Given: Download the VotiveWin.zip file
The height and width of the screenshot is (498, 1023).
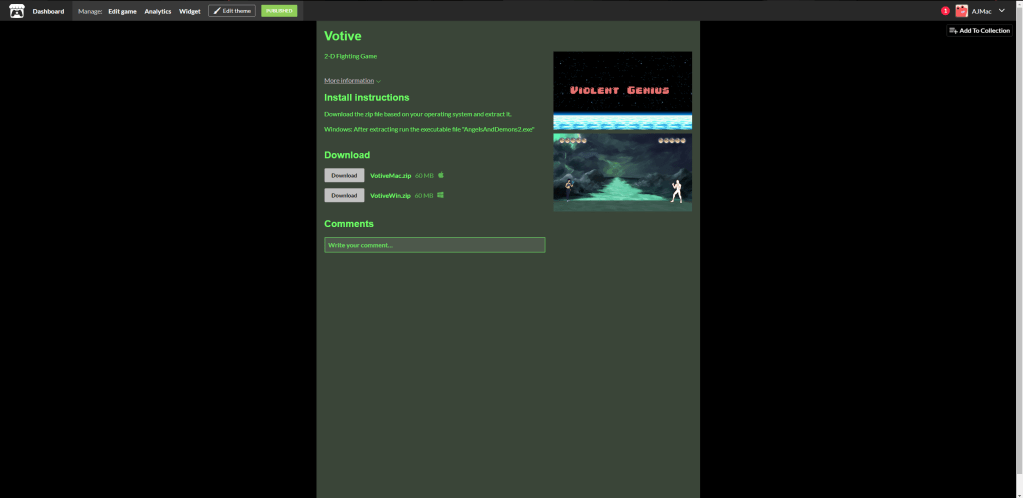Looking at the screenshot, I should (x=344, y=195).
